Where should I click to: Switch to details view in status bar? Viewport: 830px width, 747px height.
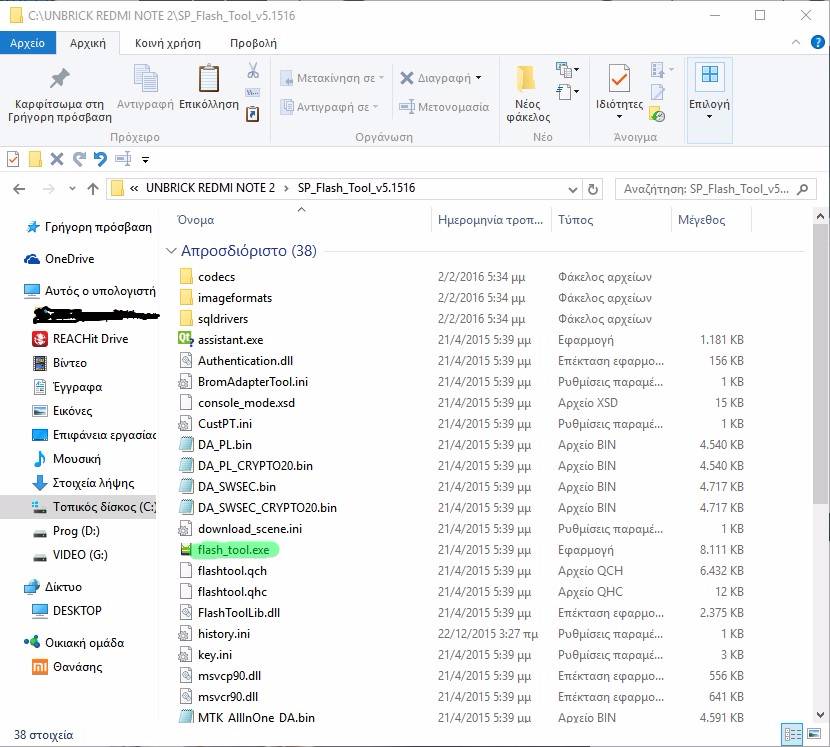coord(792,733)
